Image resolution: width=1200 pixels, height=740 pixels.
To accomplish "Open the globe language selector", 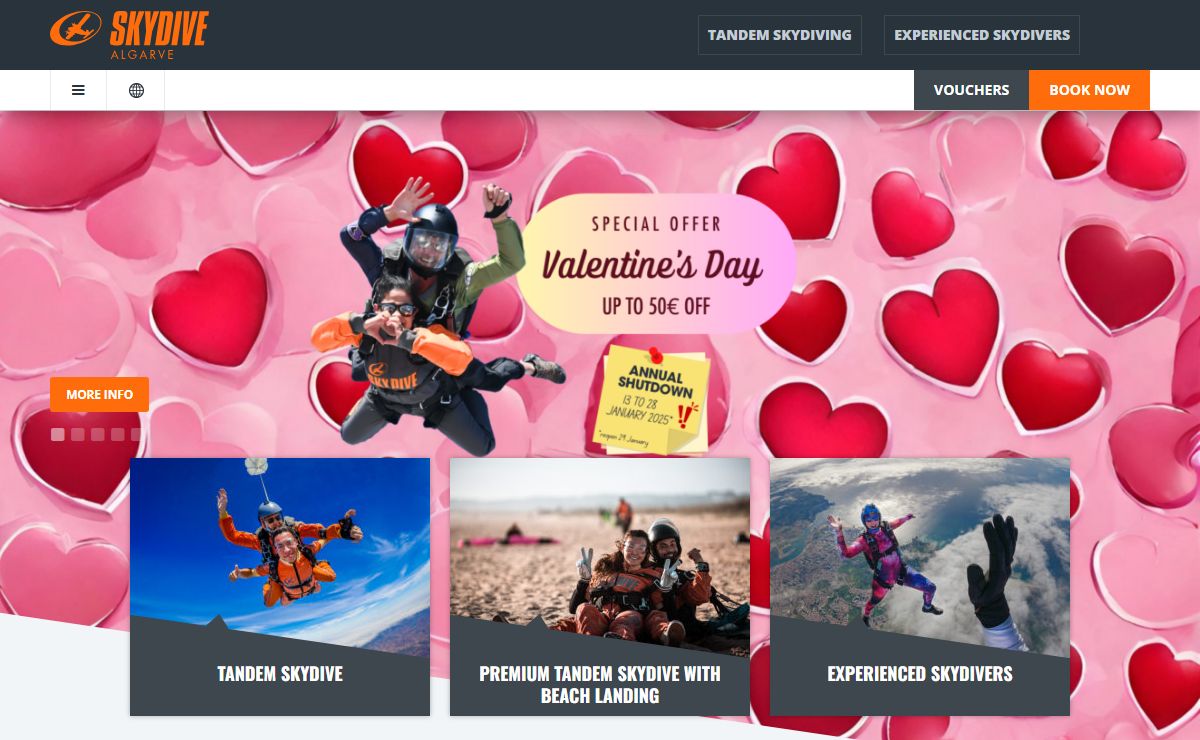I will tap(136, 90).
